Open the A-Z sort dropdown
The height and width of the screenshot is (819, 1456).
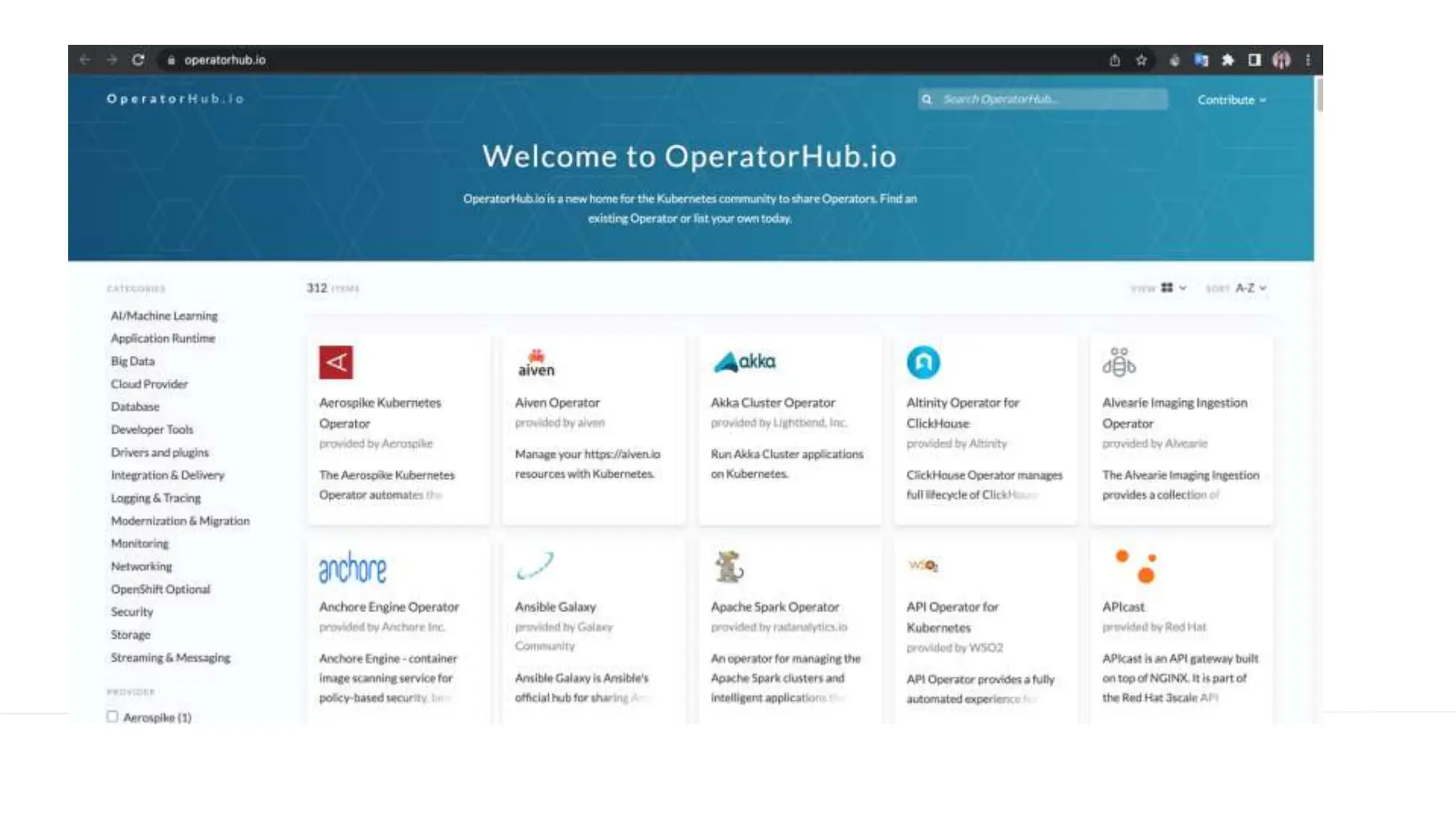tap(1250, 288)
